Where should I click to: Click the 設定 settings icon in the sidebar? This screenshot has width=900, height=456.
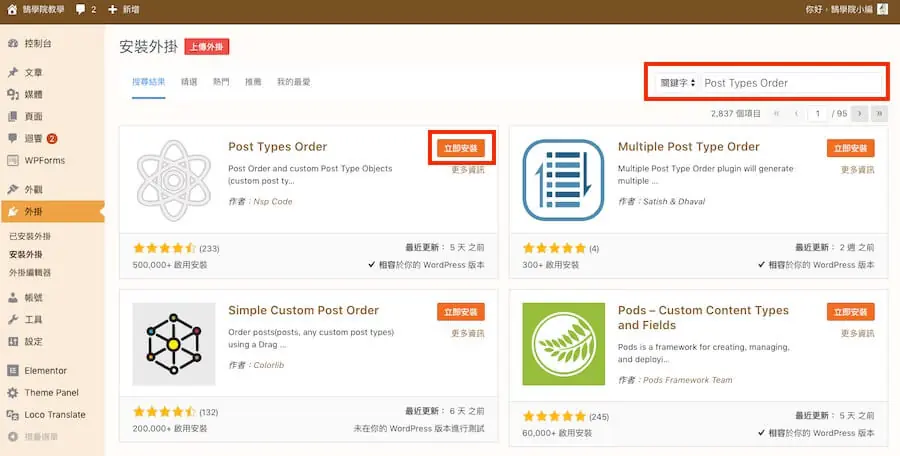click(13, 341)
